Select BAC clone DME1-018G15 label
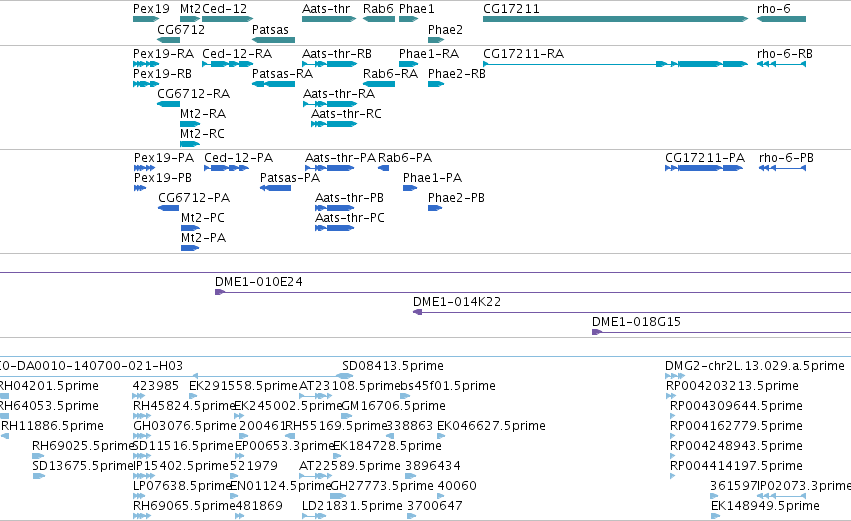 click(x=637, y=322)
